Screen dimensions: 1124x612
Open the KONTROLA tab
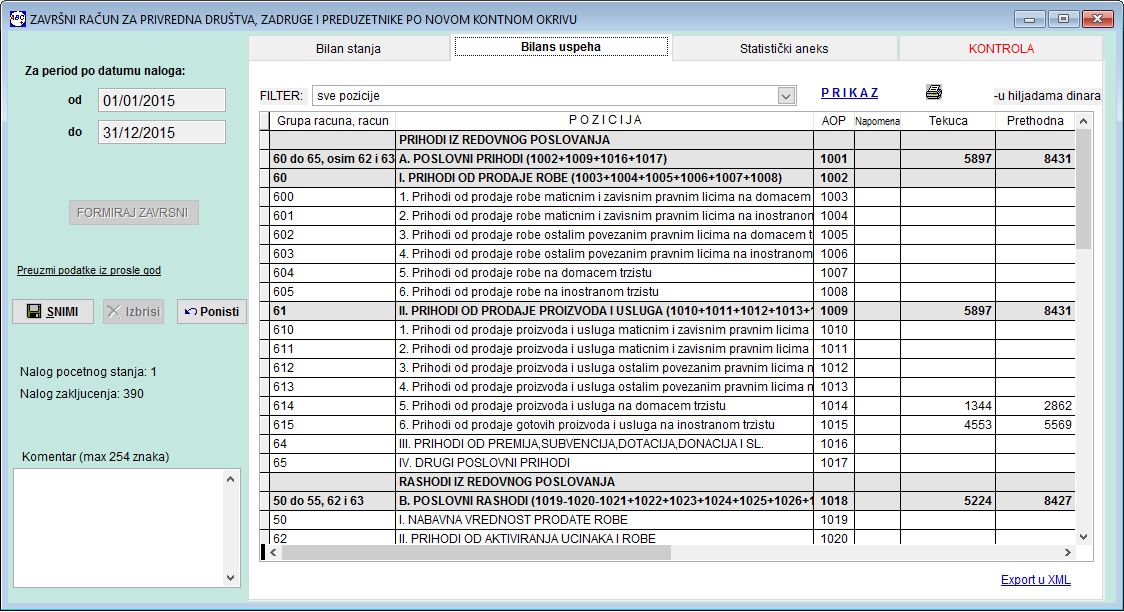coord(1001,49)
